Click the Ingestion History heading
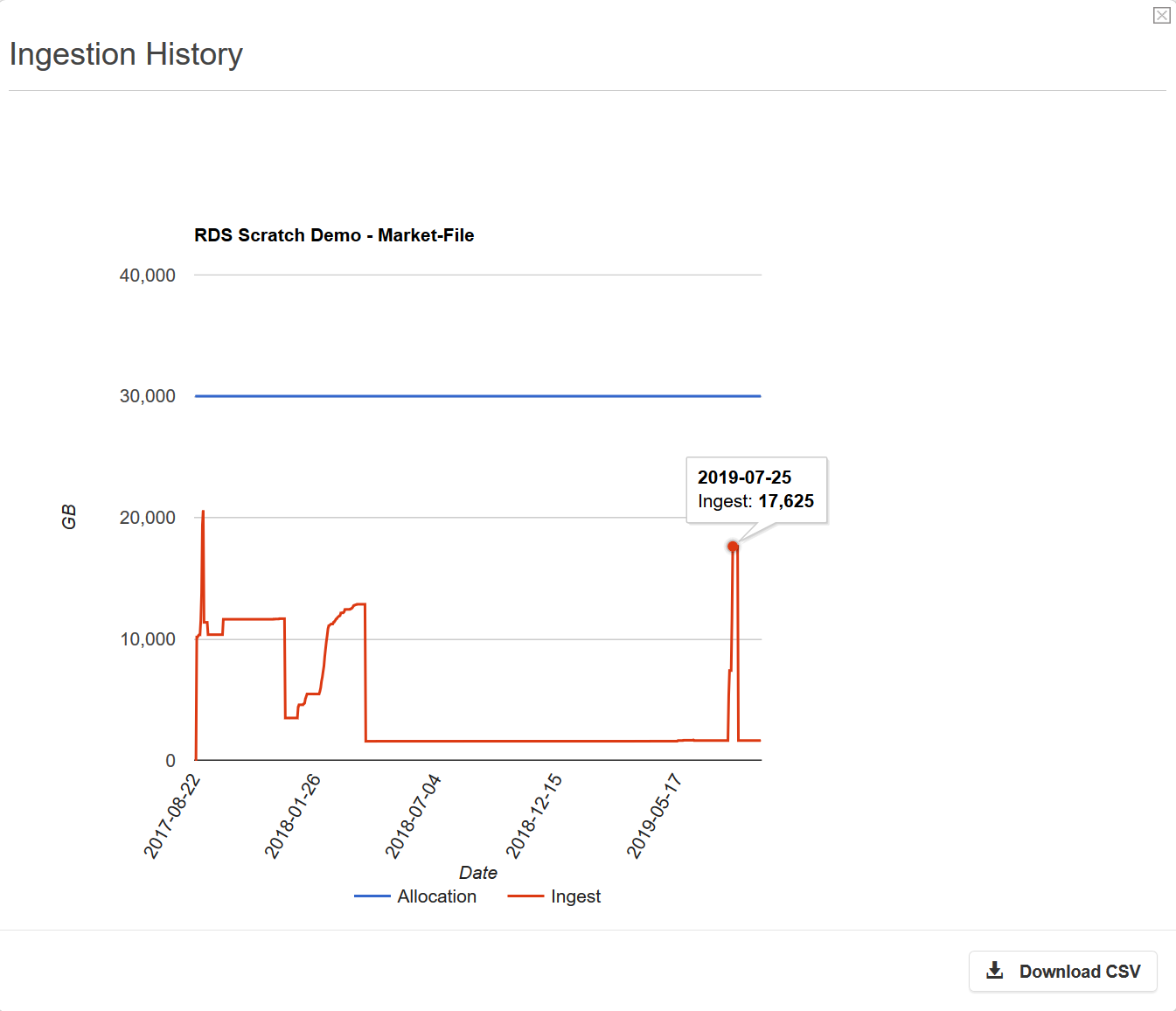The height and width of the screenshot is (1011, 1176). (126, 54)
